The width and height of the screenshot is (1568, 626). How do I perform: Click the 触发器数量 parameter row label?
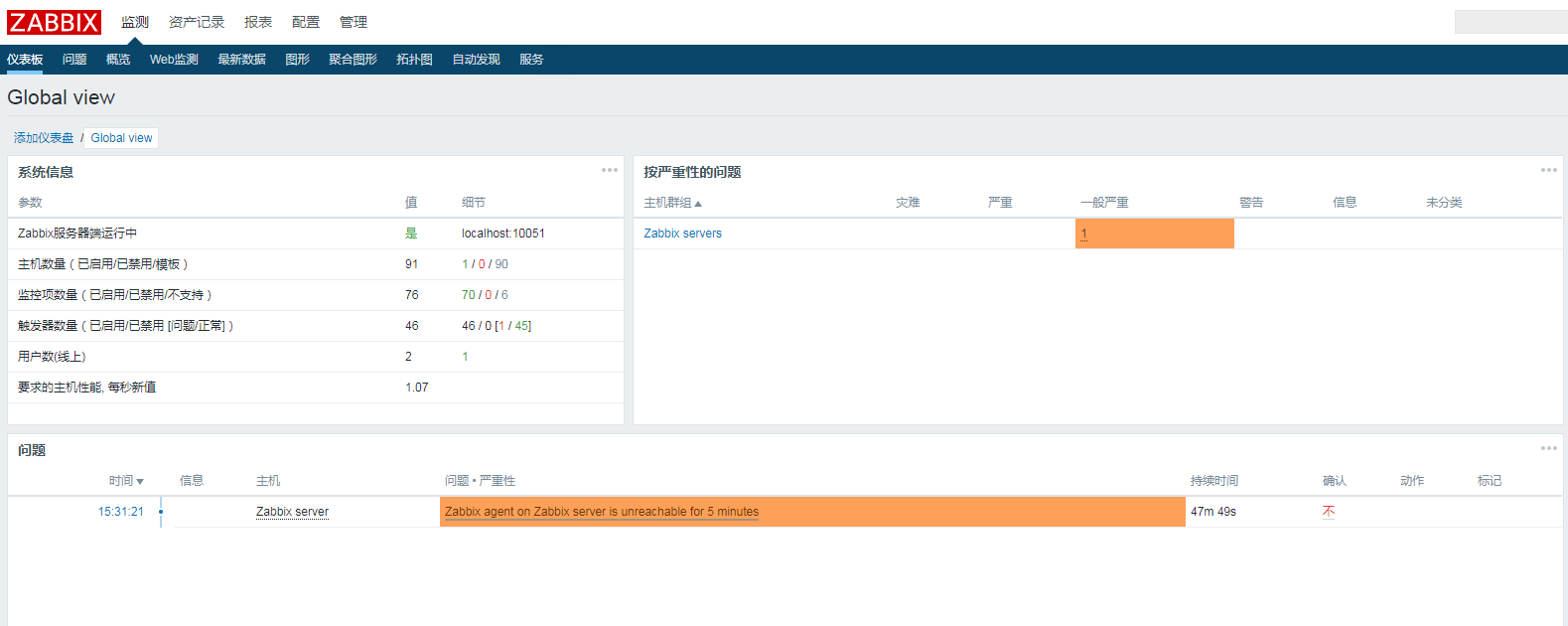(125, 326)
